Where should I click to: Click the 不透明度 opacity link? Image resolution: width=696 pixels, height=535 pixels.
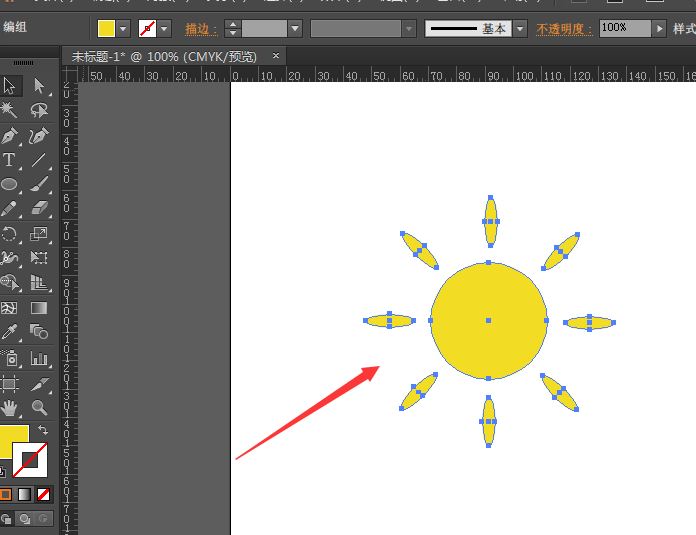pyautogui.click(x=564, y=29)
